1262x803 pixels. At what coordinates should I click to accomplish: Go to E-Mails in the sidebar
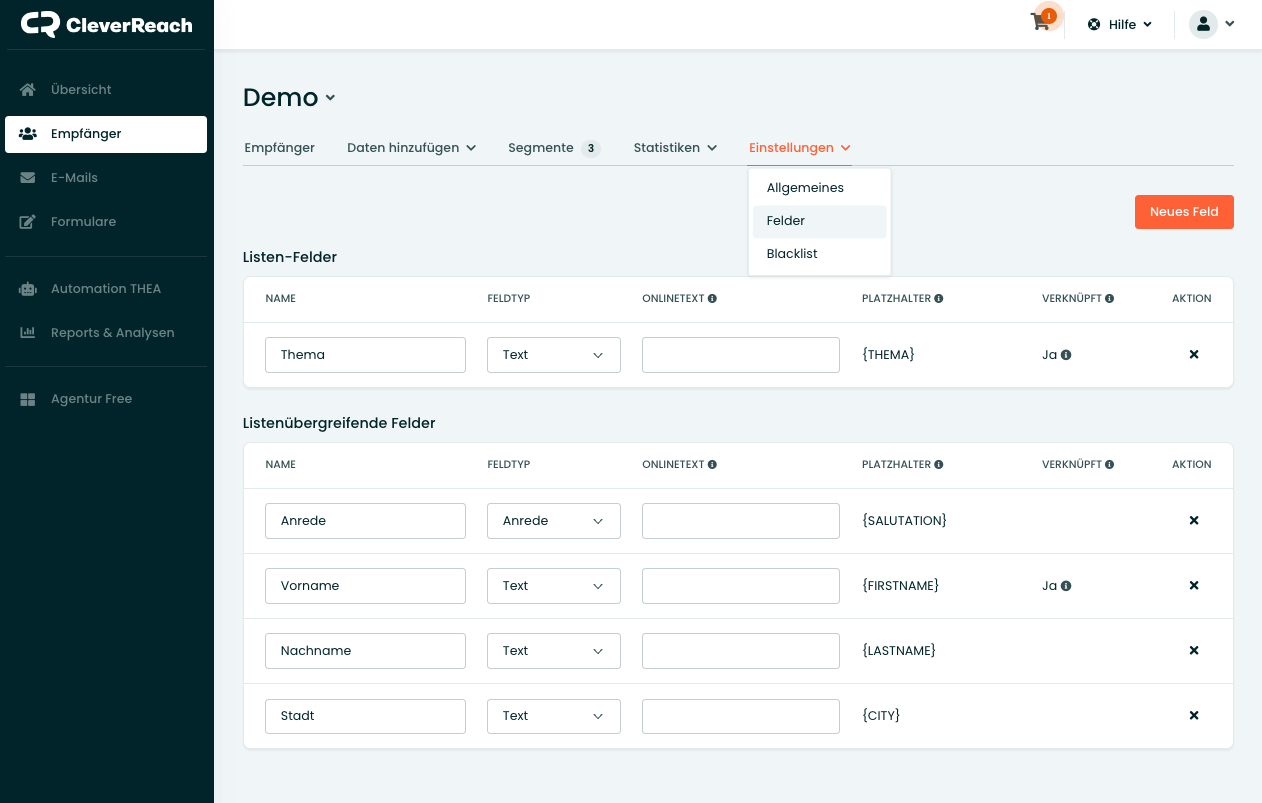pyautogui.click(x=74, y=178)
